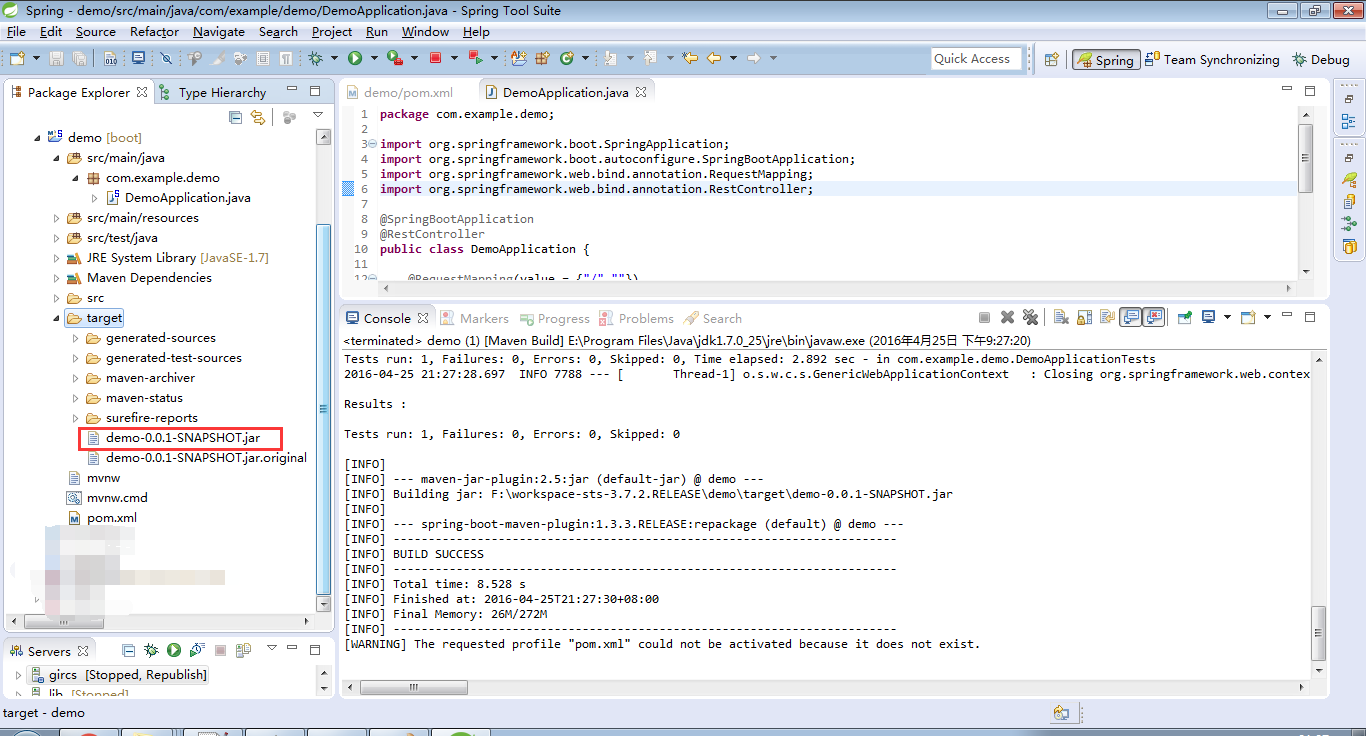
Task: Go to last edit location icon
Action: click(690, 58)
